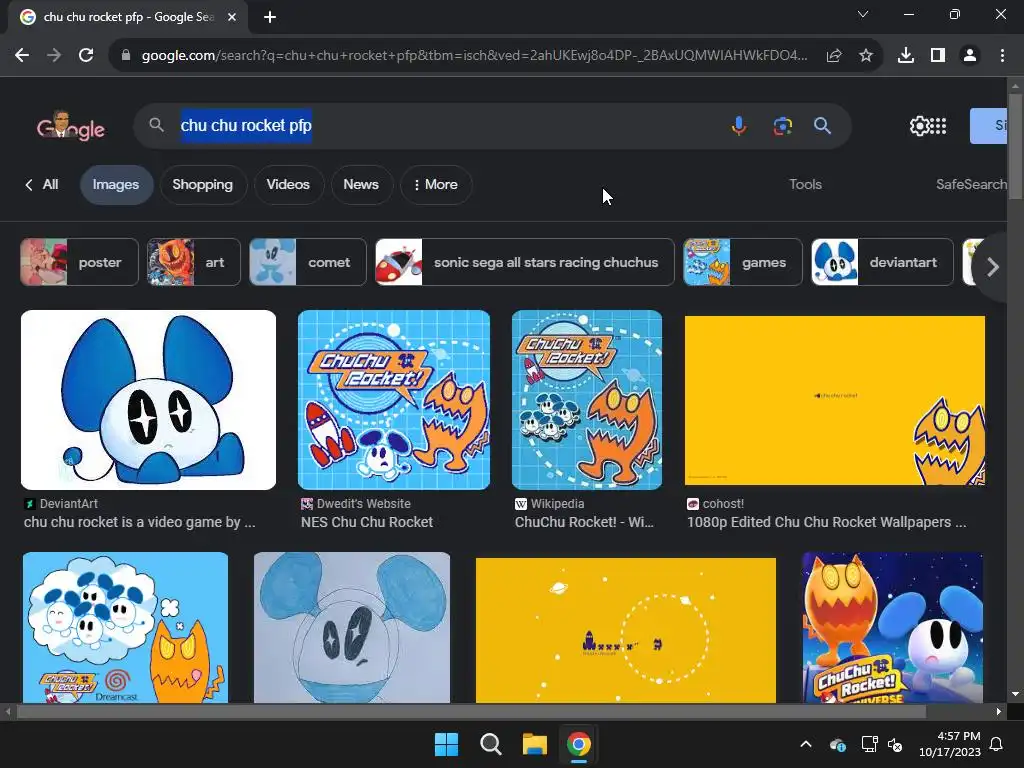
Task: Open Google quick settings gear
Action: point(918,125)
